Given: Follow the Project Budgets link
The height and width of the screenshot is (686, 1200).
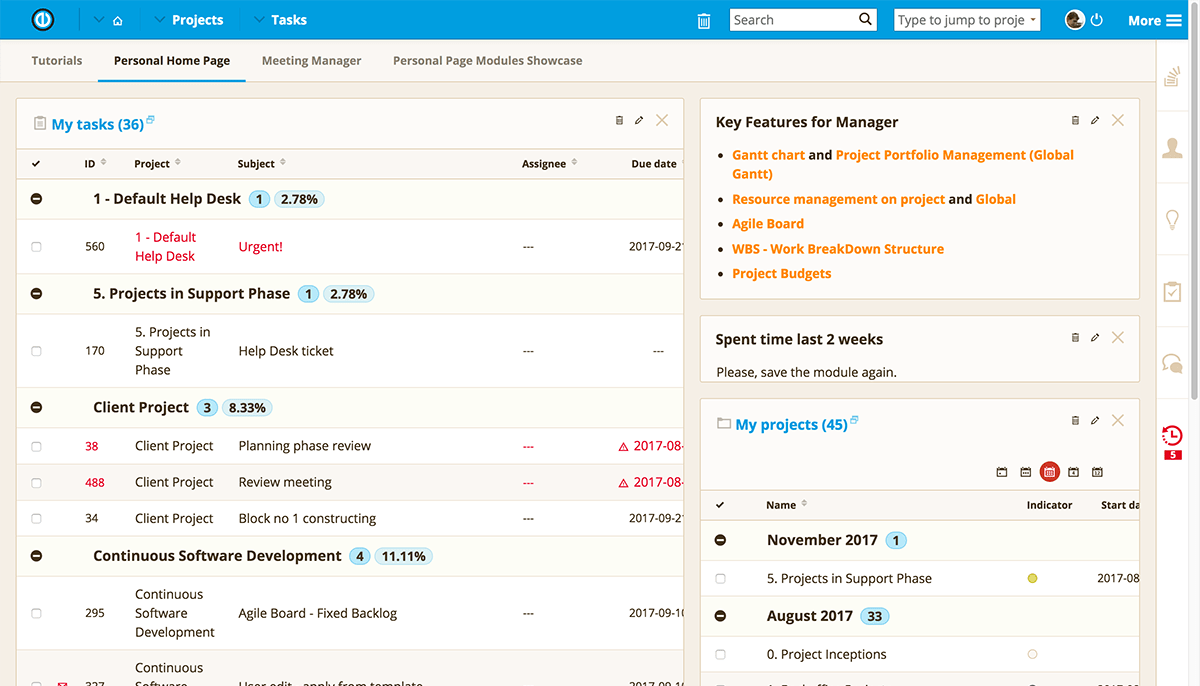Looking at the screenshot, I should [781, 273].
